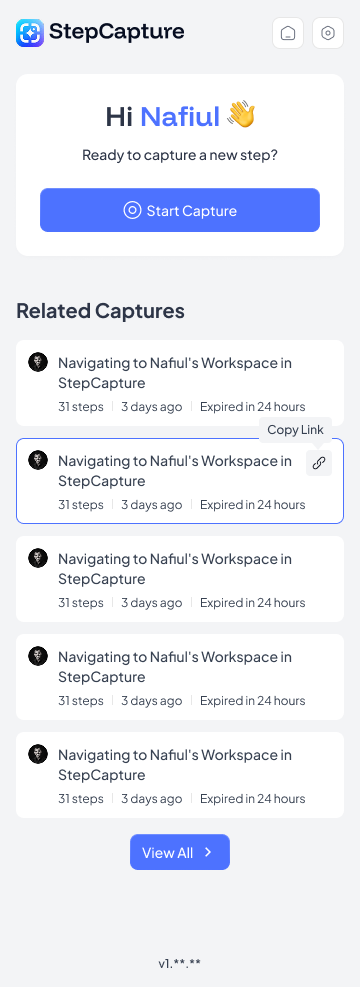Click the version number v1.**.** text
Screen dimensions: 360x987
pyautogui.click(x=180, y=963)
